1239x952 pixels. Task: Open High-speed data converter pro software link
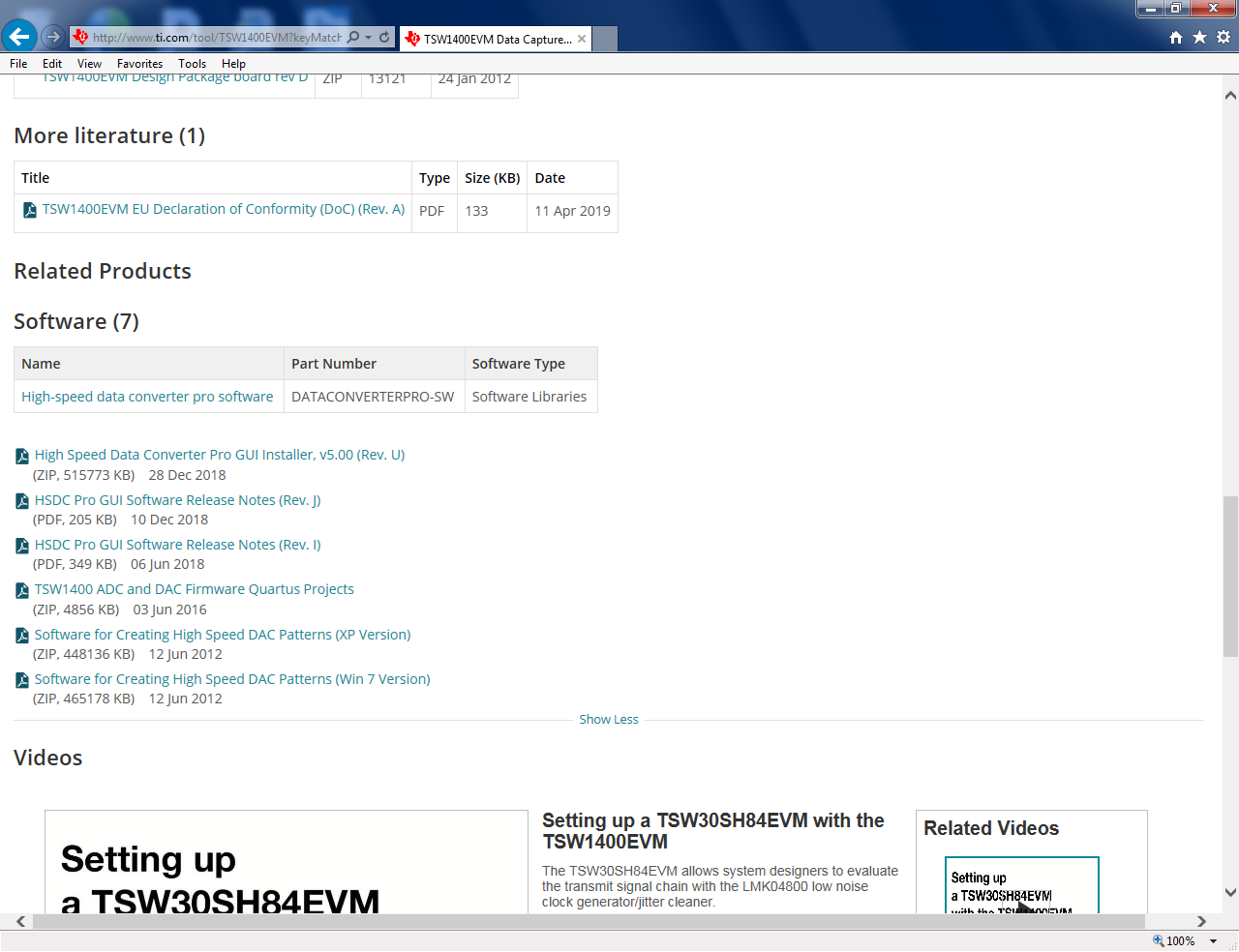147,397
